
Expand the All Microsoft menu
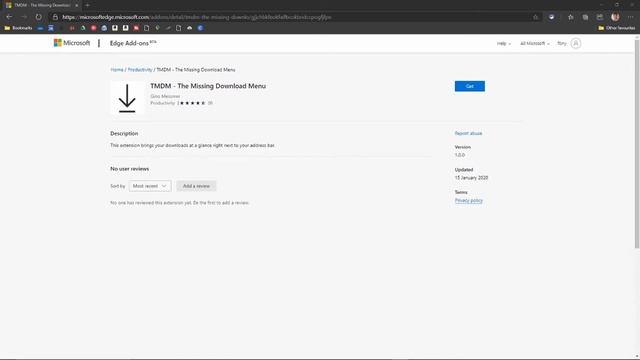click(x=535, y=43)
